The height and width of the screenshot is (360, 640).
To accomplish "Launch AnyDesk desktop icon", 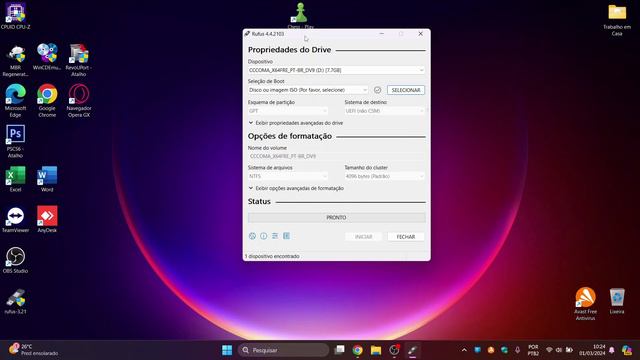I will pyautogui.click(x=47, y=220).
